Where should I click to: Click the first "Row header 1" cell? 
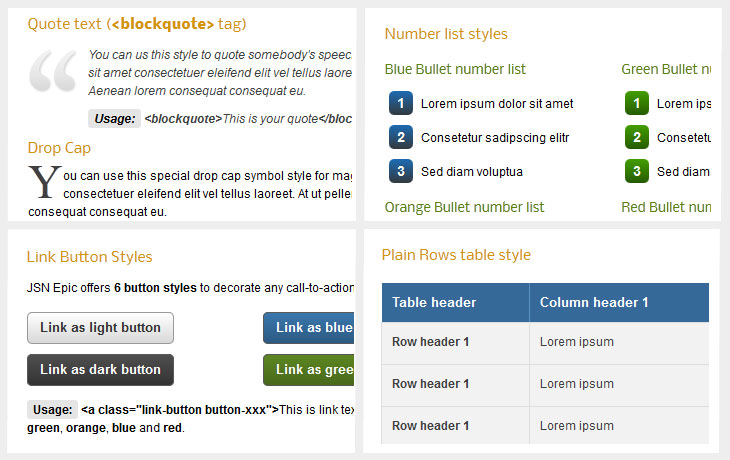(430, 342)
